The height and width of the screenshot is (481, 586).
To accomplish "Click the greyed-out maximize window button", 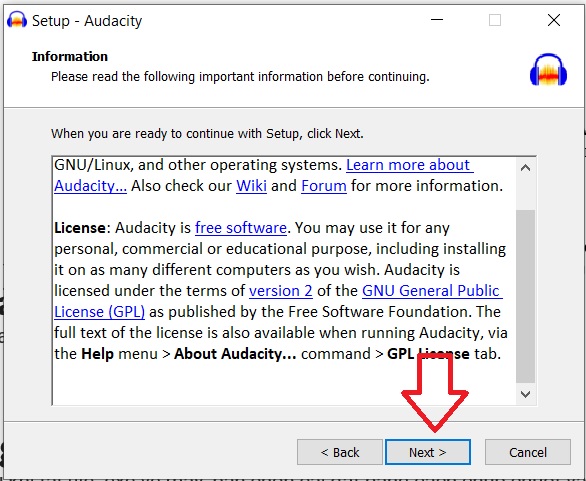I will [494, 20].
